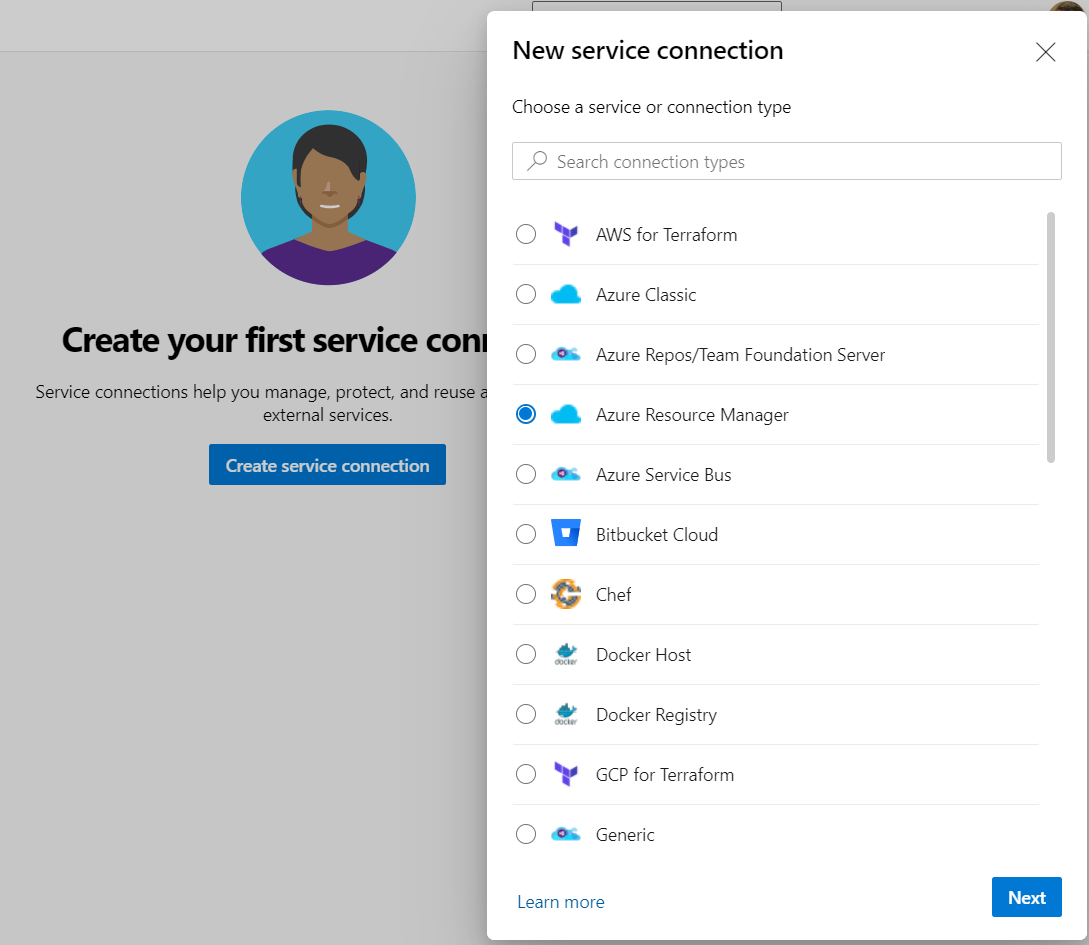Click the Terraform icon beside AWS for Terraform
The height and width of the screenshot is (945, 1089).
click(566, 235)
